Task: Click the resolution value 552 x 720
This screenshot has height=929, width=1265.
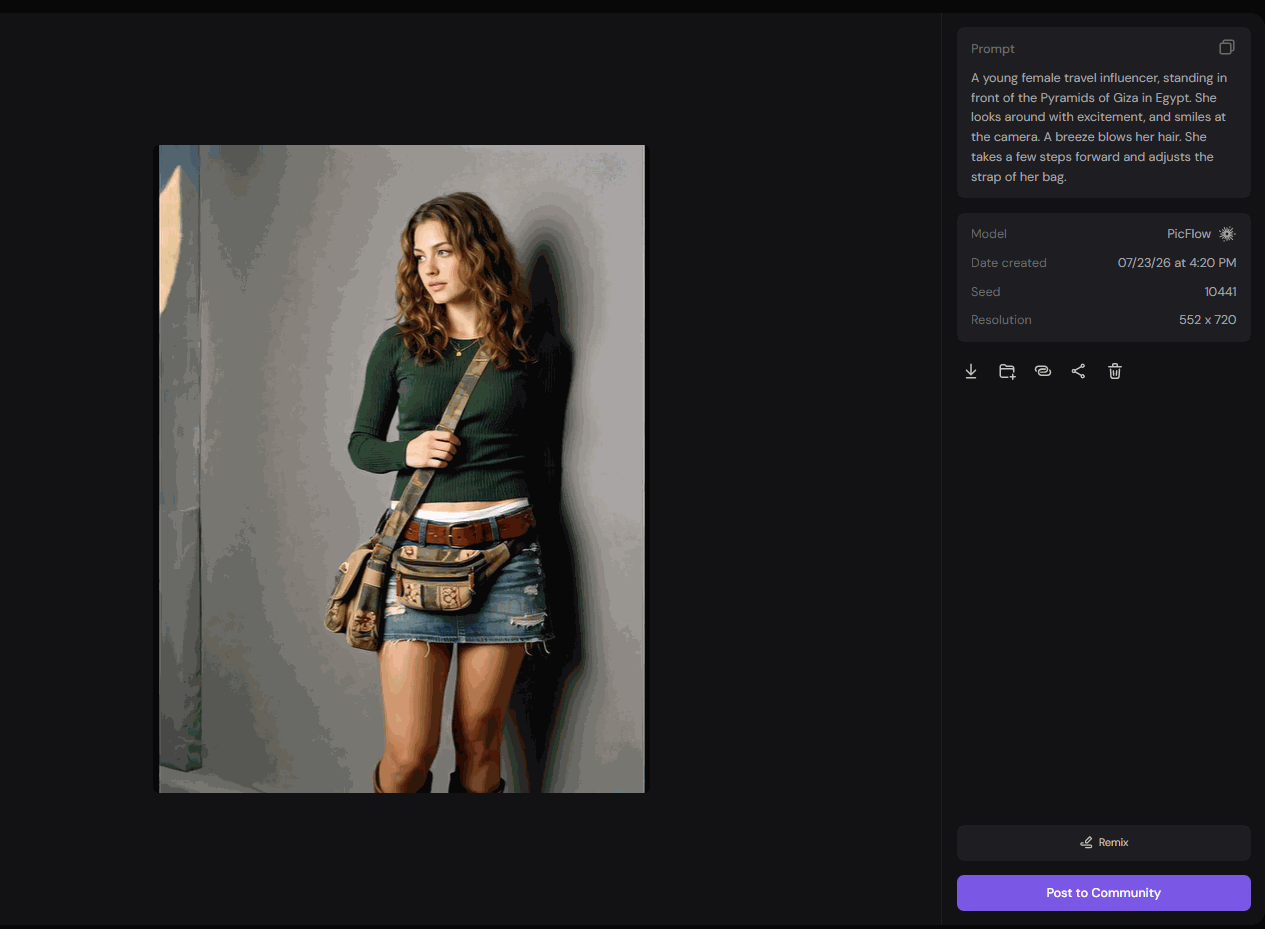Action: pyautogui.click(x=1208, y=320)
